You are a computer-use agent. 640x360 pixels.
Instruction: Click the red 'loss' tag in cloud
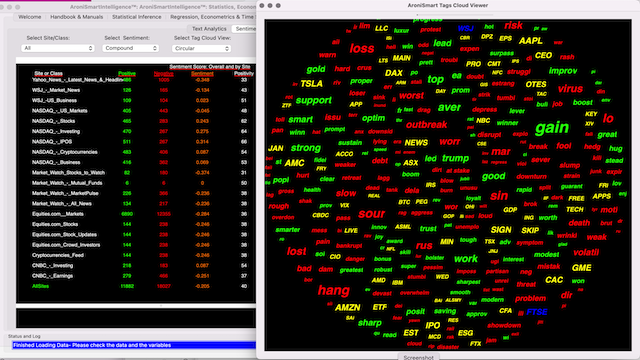(x=362, y=49)
